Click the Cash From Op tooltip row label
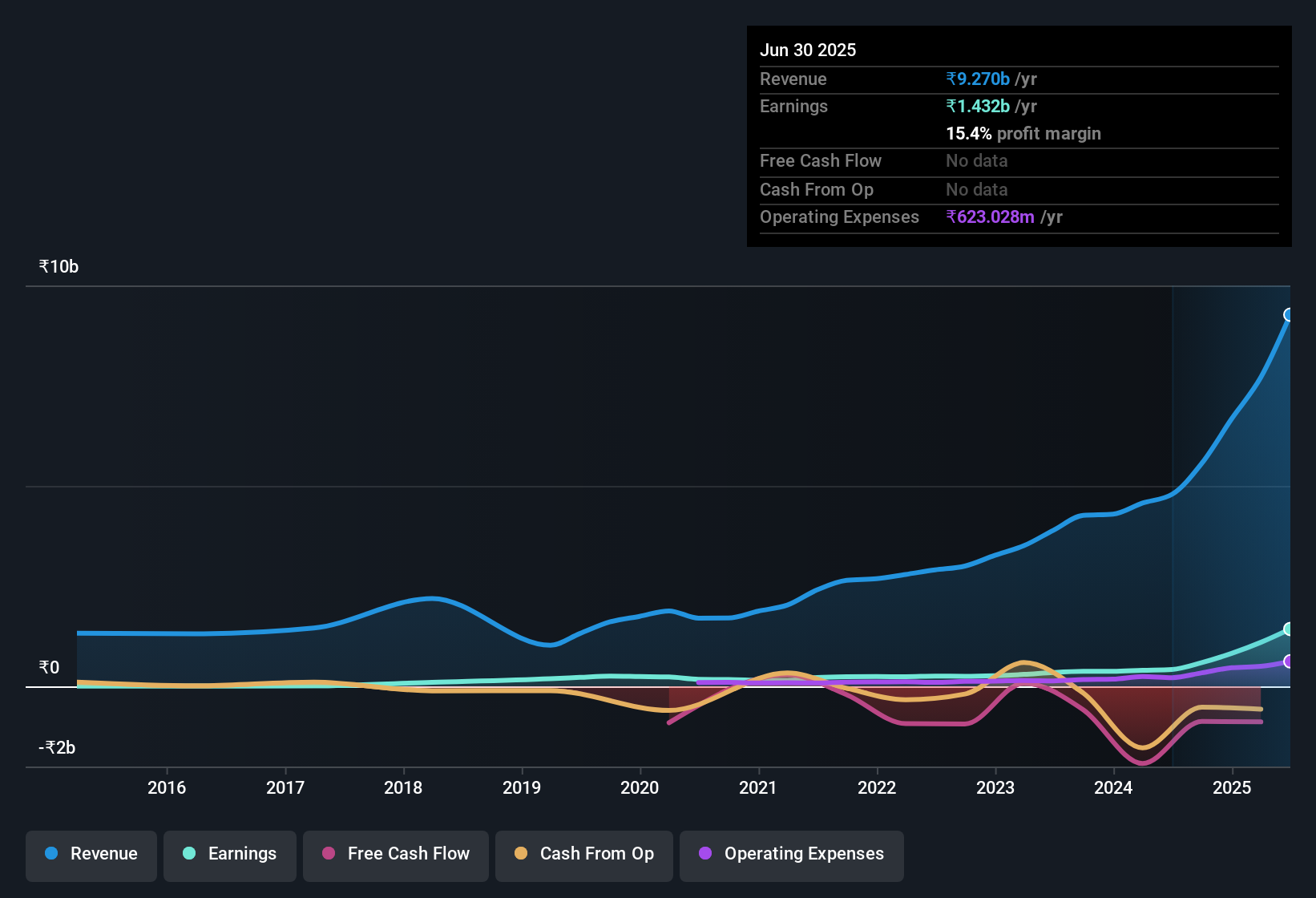Screen dimensions: 1316x898 pos(817,189)
